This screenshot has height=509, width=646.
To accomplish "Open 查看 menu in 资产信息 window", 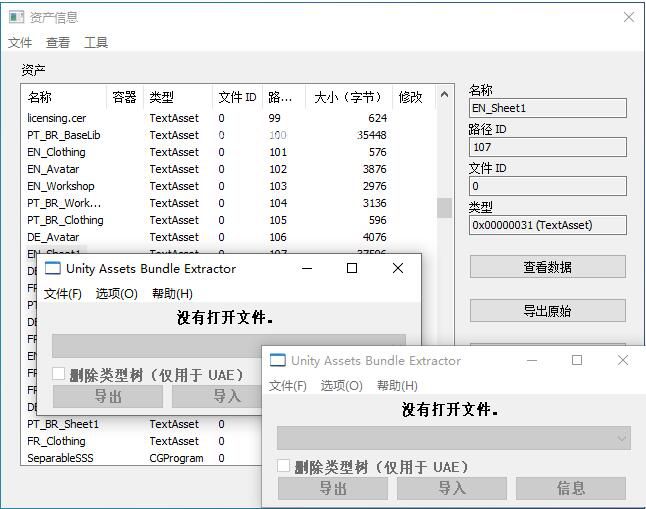I will point(58,42).
